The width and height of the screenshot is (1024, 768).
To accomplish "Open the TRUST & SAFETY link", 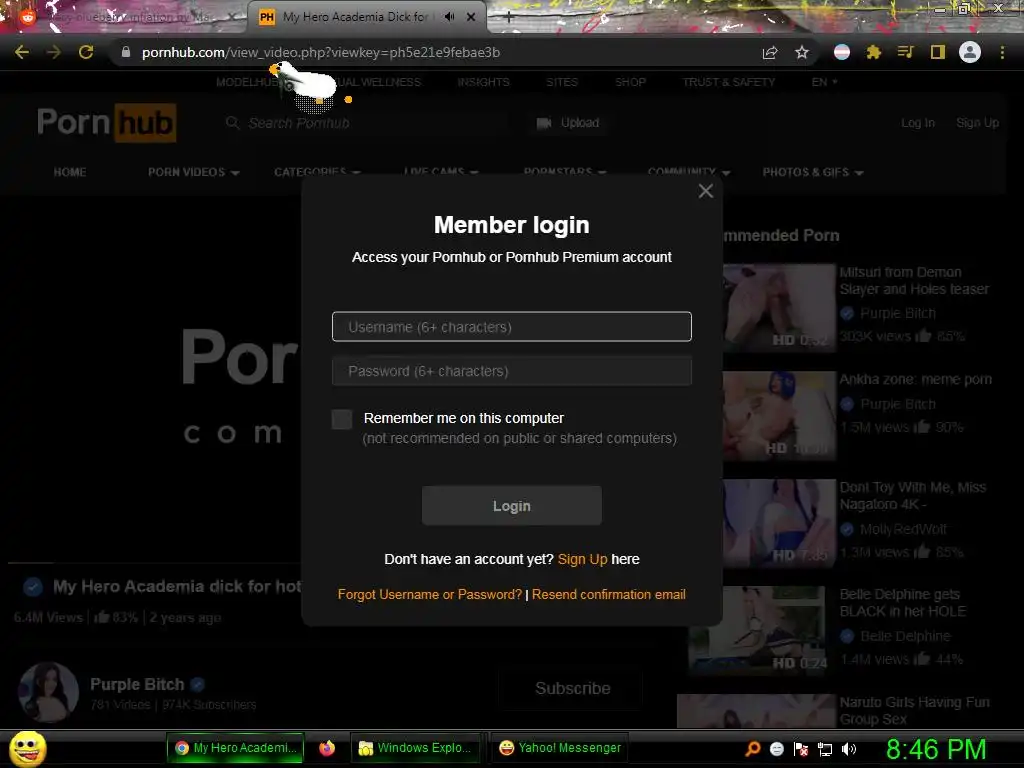I will pyautogui.click(x=728, y=82).
